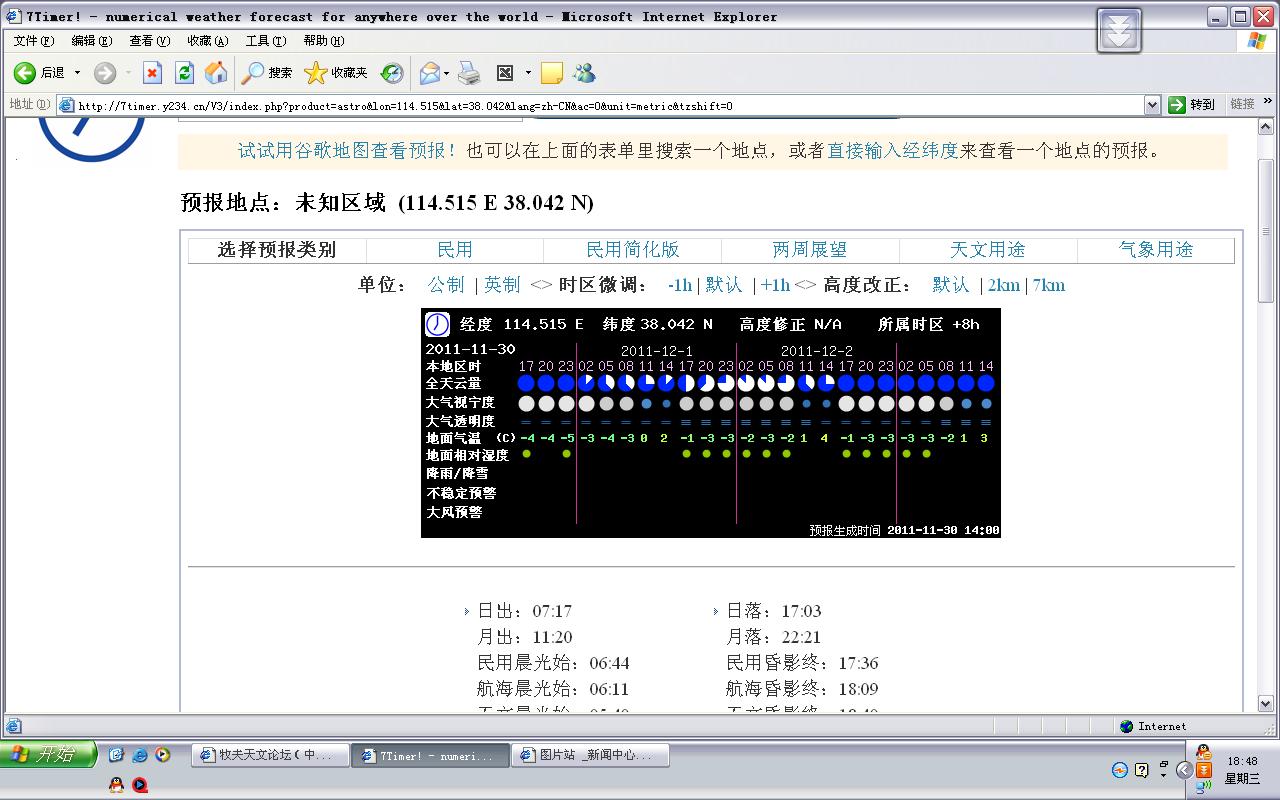Click the 开始 Start button

(49, 754)
